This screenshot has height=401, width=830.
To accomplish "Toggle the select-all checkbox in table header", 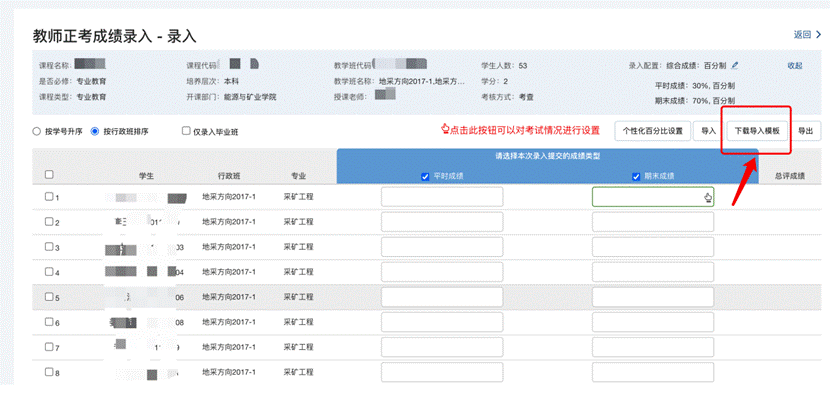I will [49, 175].
